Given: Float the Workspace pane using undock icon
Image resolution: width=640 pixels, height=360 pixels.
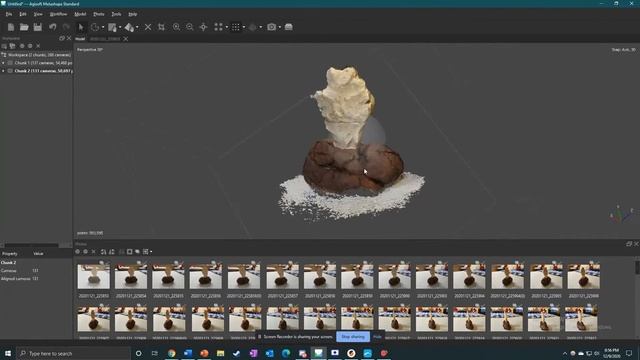Looking at the screenshot, I should [62, 38].
